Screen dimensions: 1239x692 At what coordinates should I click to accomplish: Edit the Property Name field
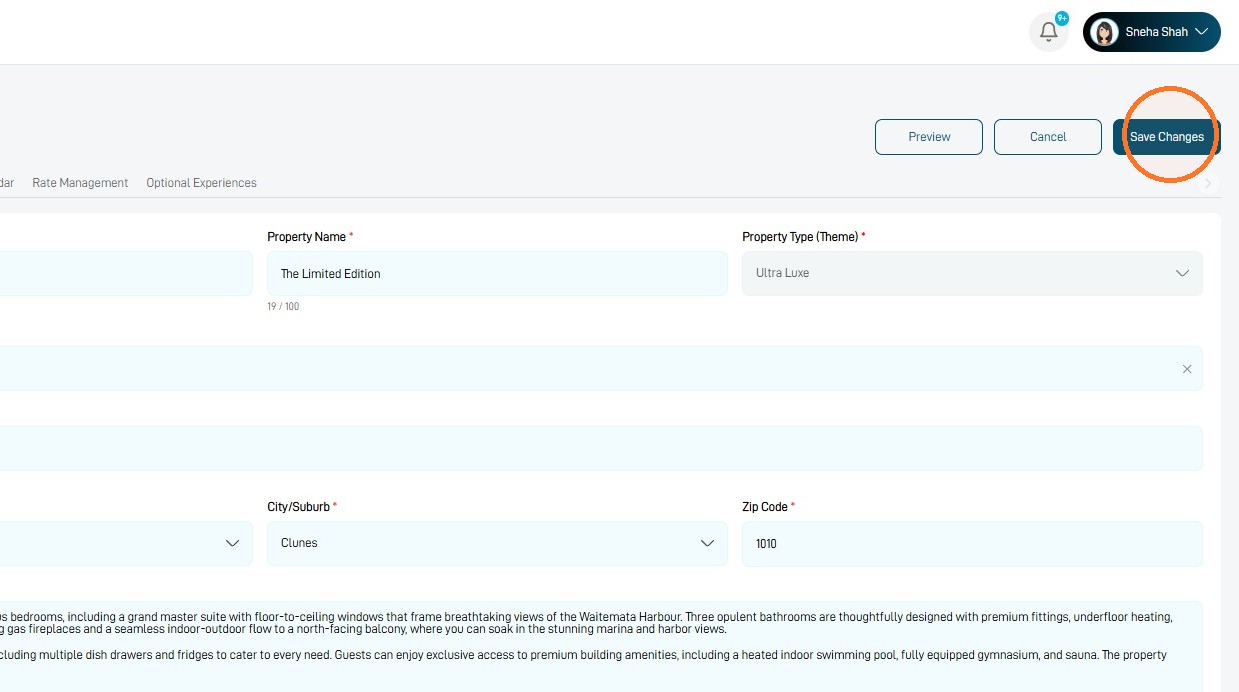[x=497, y=273]
